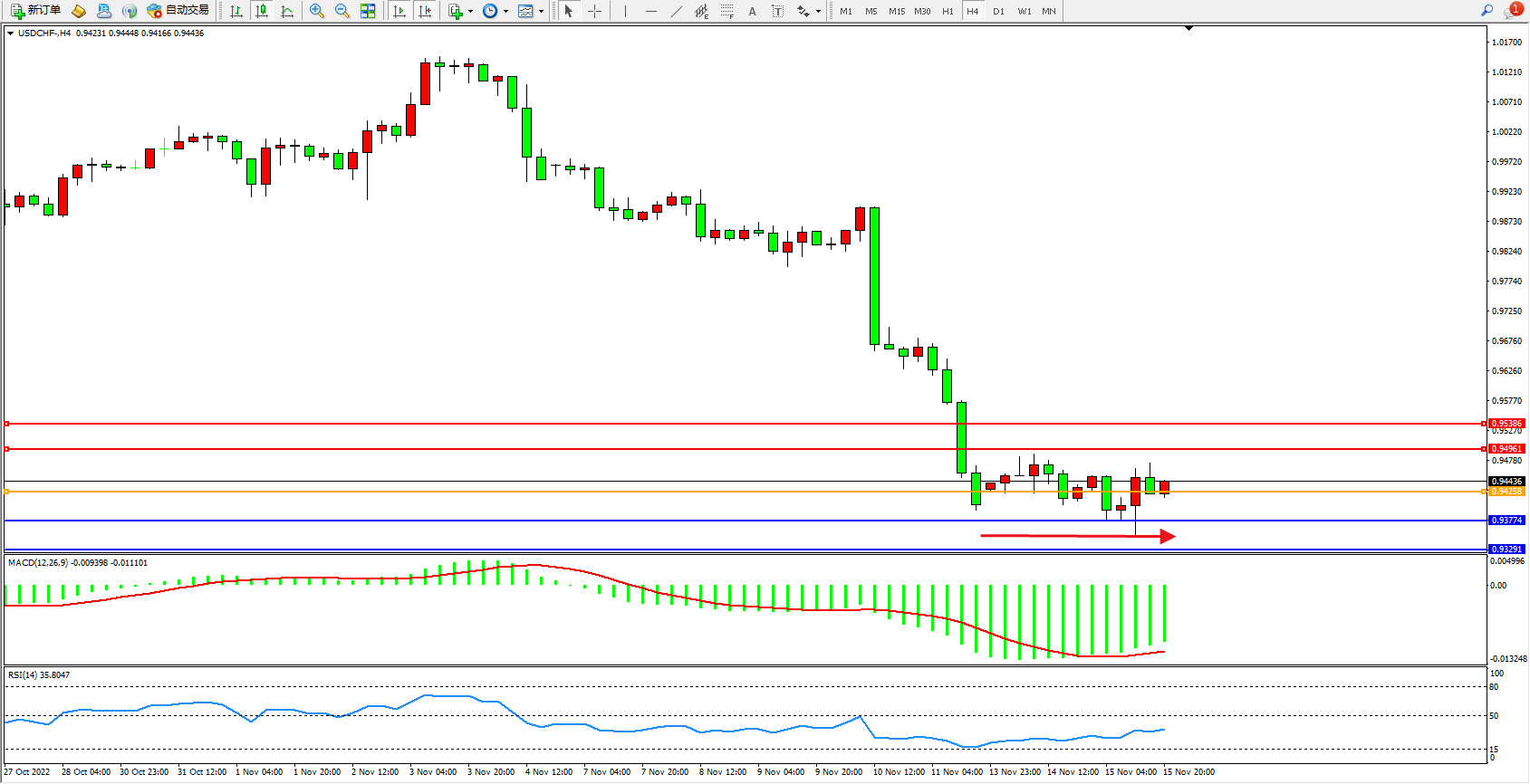This screenshot has width=1530, height=784.
Task: Toggle the AutoTrading (自动交易) button
Action: click(x=178, y=11)
